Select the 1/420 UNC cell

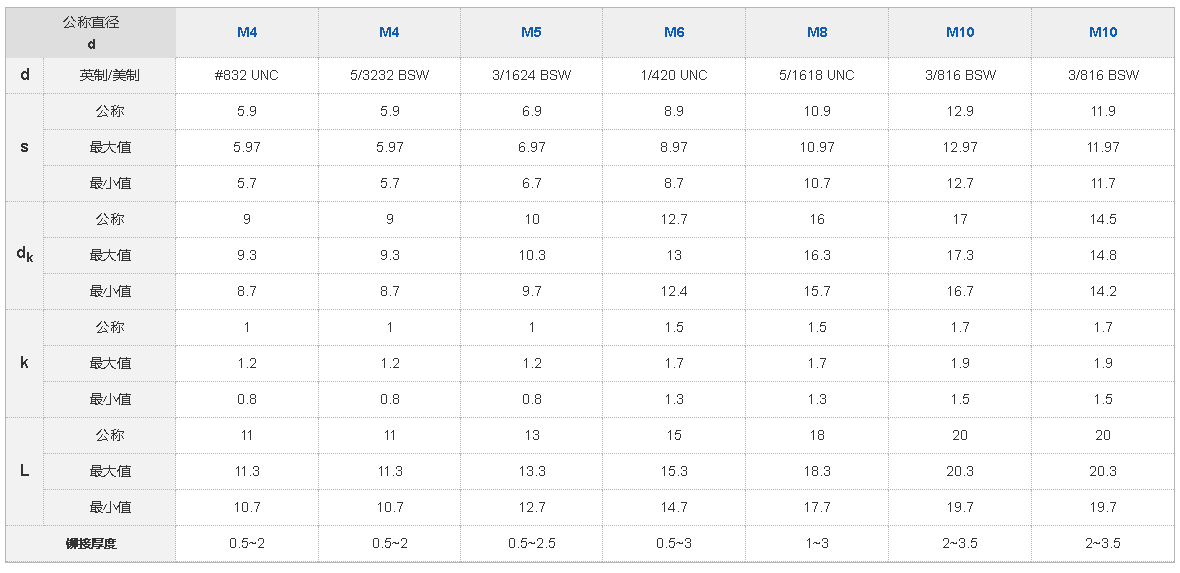pyautogui.click(x=674, y=75)
